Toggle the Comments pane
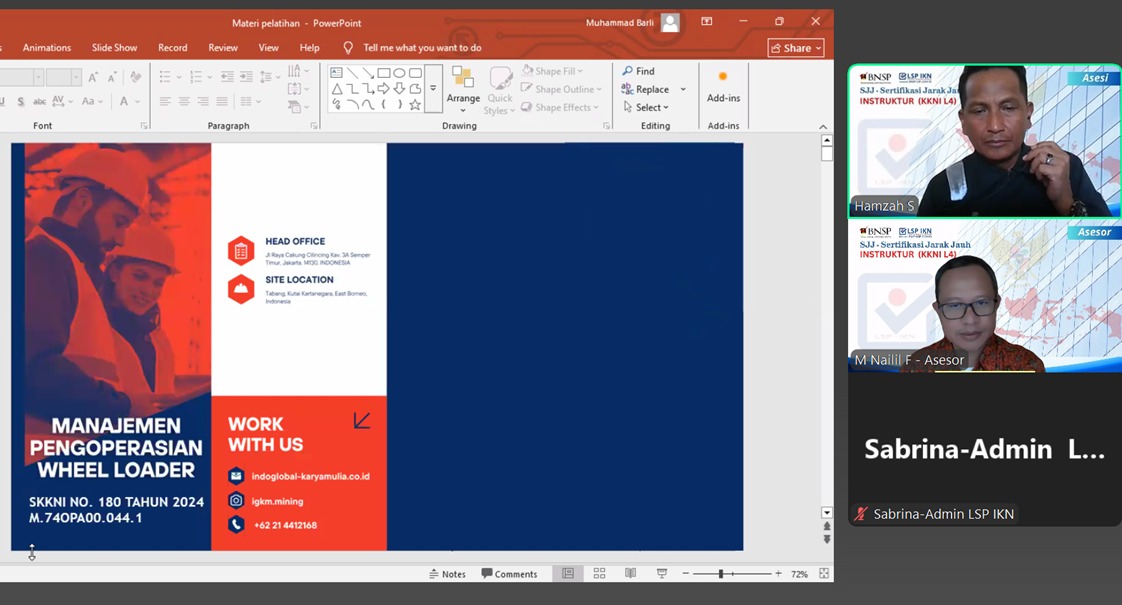Screen dimensions: 1122x605 (x=509, y=574)
